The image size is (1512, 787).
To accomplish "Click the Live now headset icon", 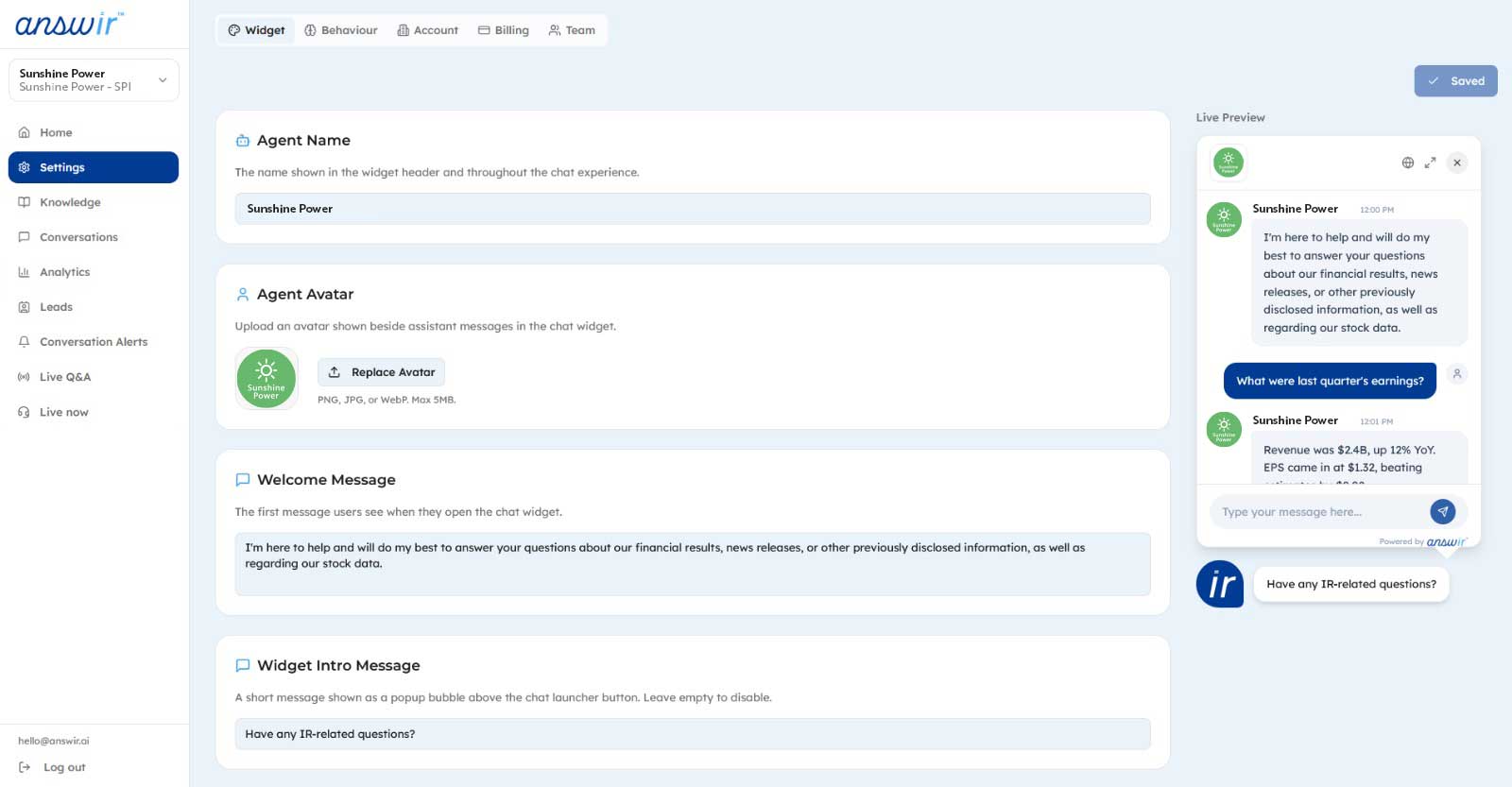I will click(x=25, y=412).
